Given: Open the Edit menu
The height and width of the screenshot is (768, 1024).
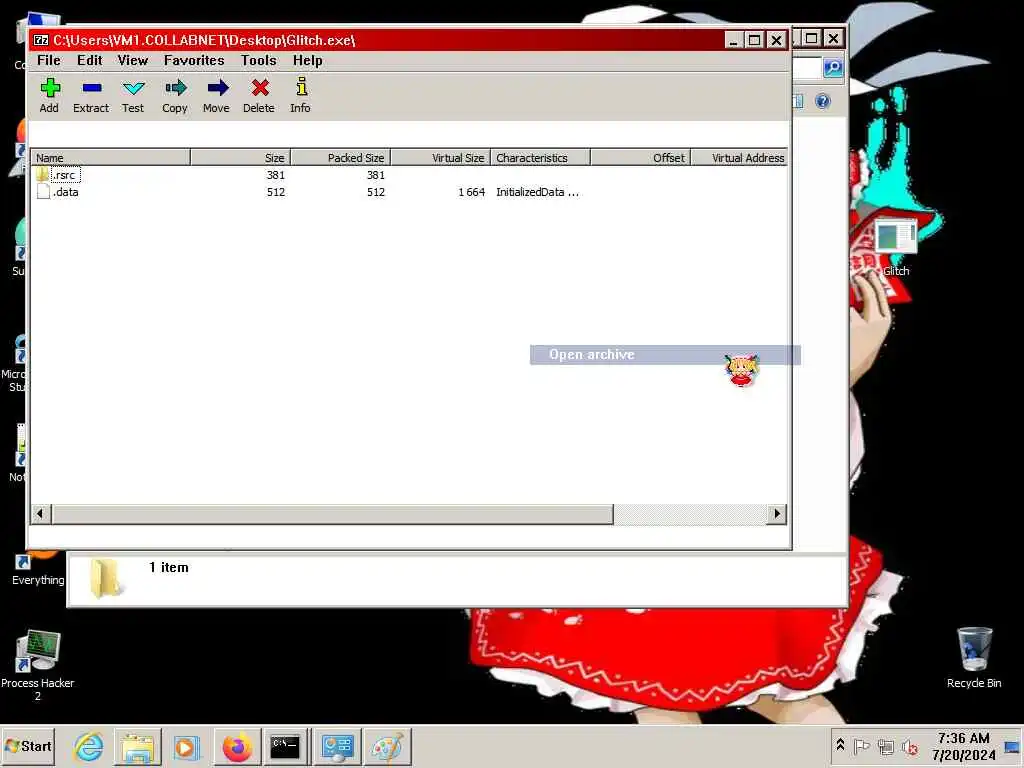Looking at the screenshot, I should 89,60.
